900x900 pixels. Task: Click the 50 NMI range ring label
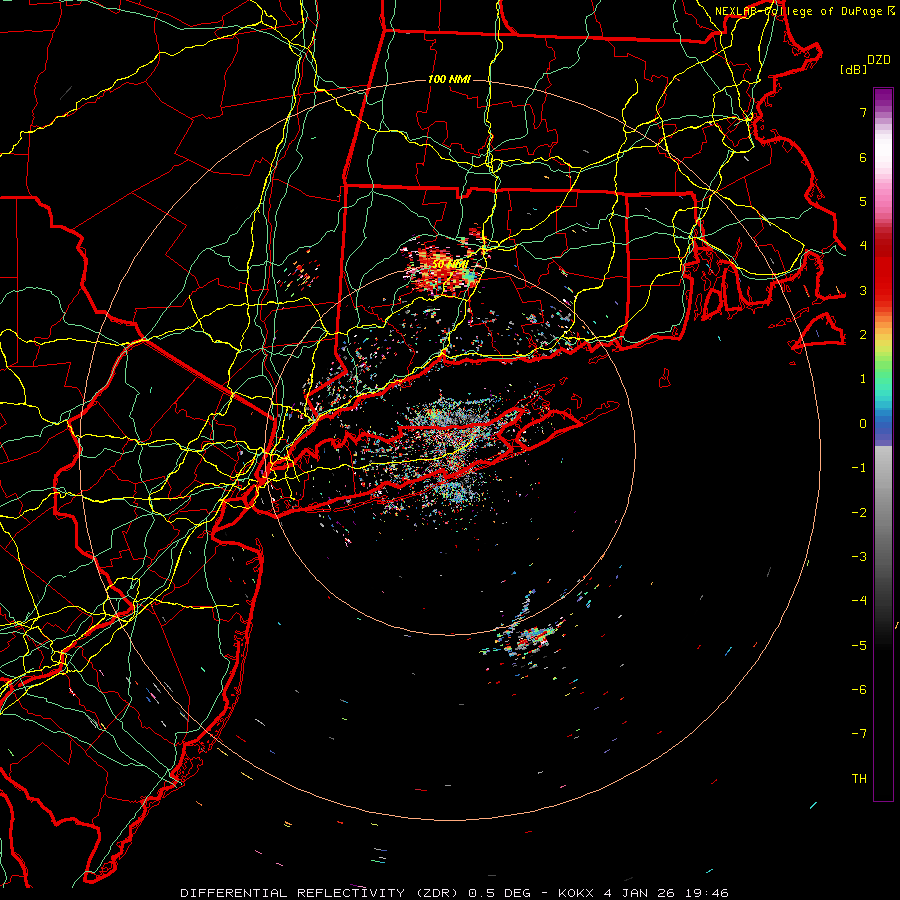click(450, 265)
